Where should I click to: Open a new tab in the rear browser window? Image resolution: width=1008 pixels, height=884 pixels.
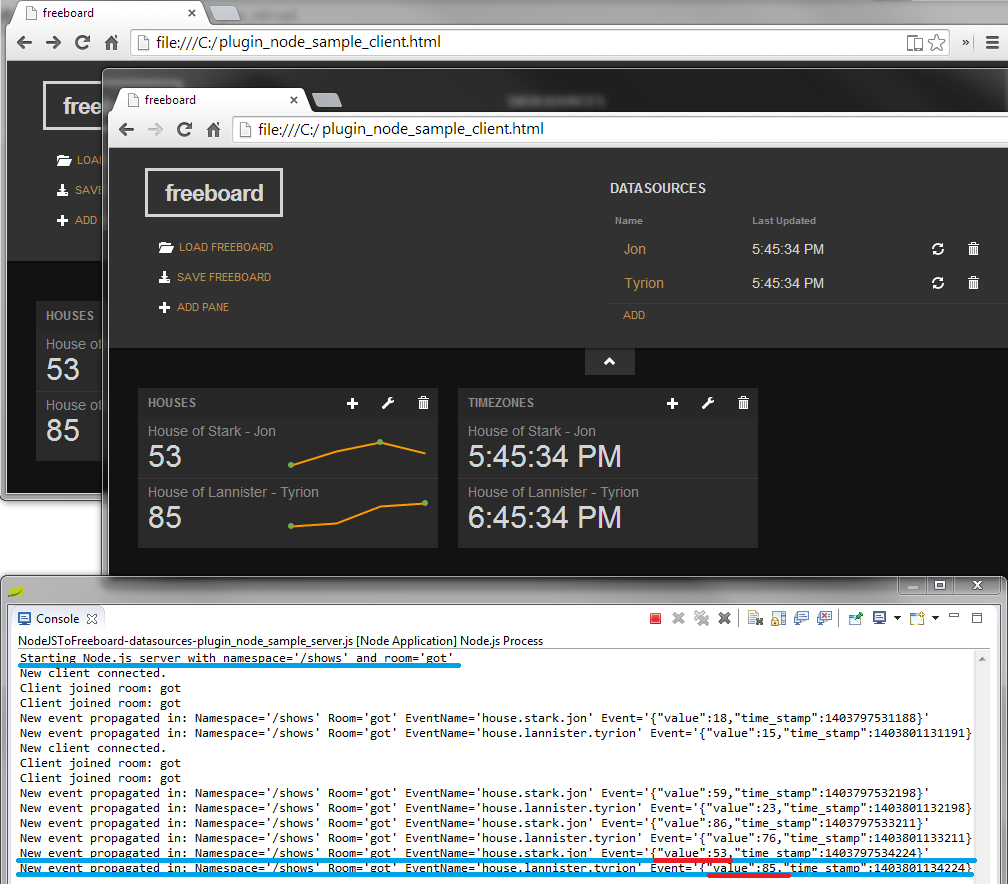[224, 13]
